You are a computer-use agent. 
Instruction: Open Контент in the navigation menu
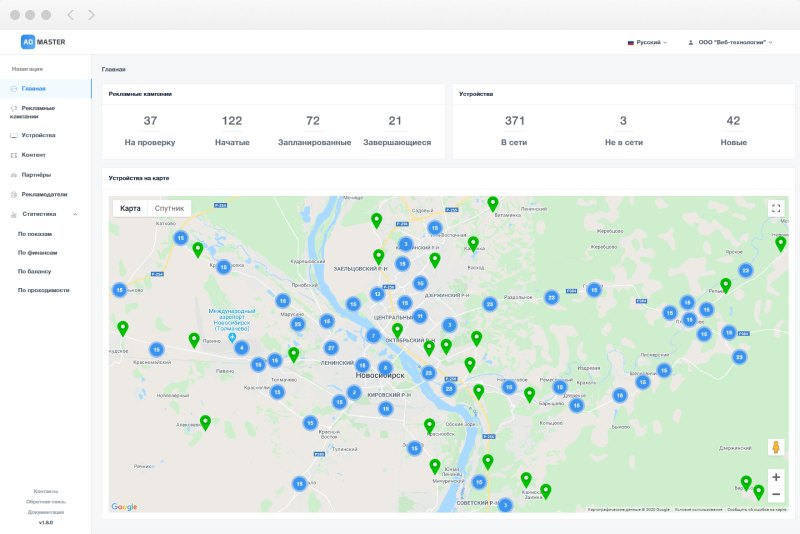pyautogui.click(x=45, y=155)
